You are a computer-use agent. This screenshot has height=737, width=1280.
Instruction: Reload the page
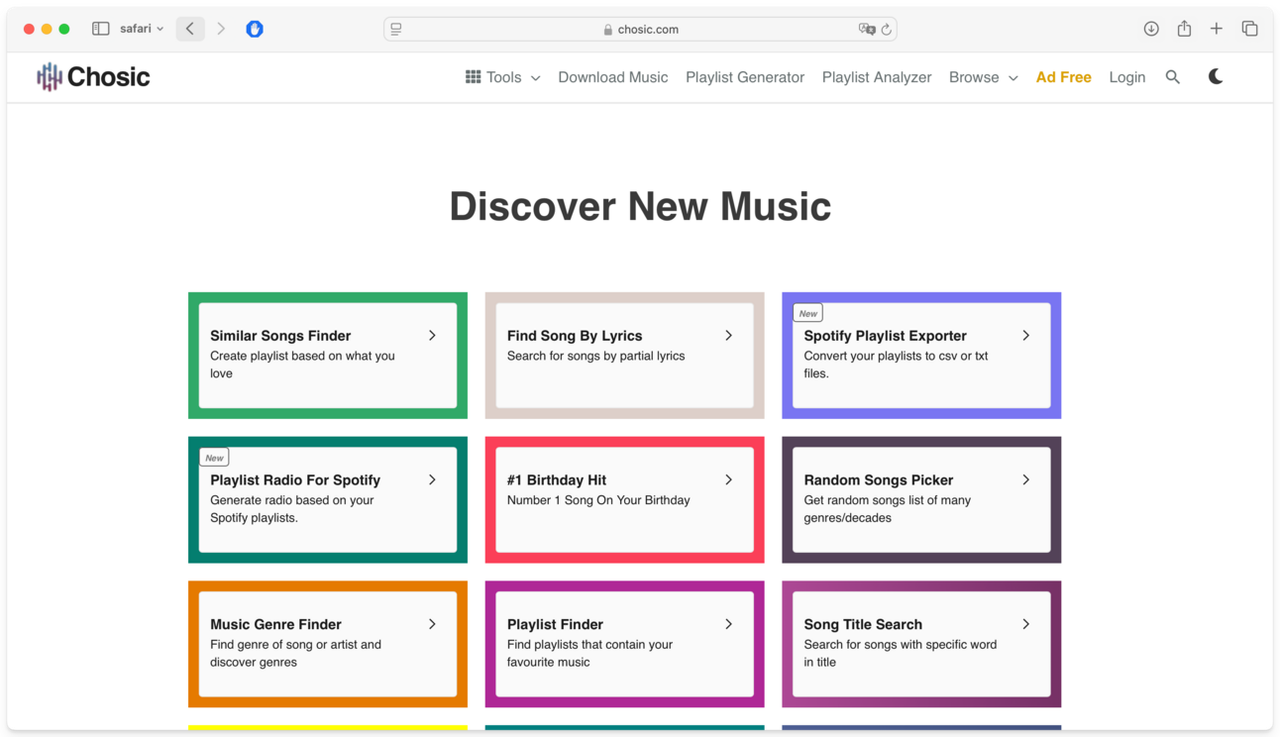click(886, 30)
